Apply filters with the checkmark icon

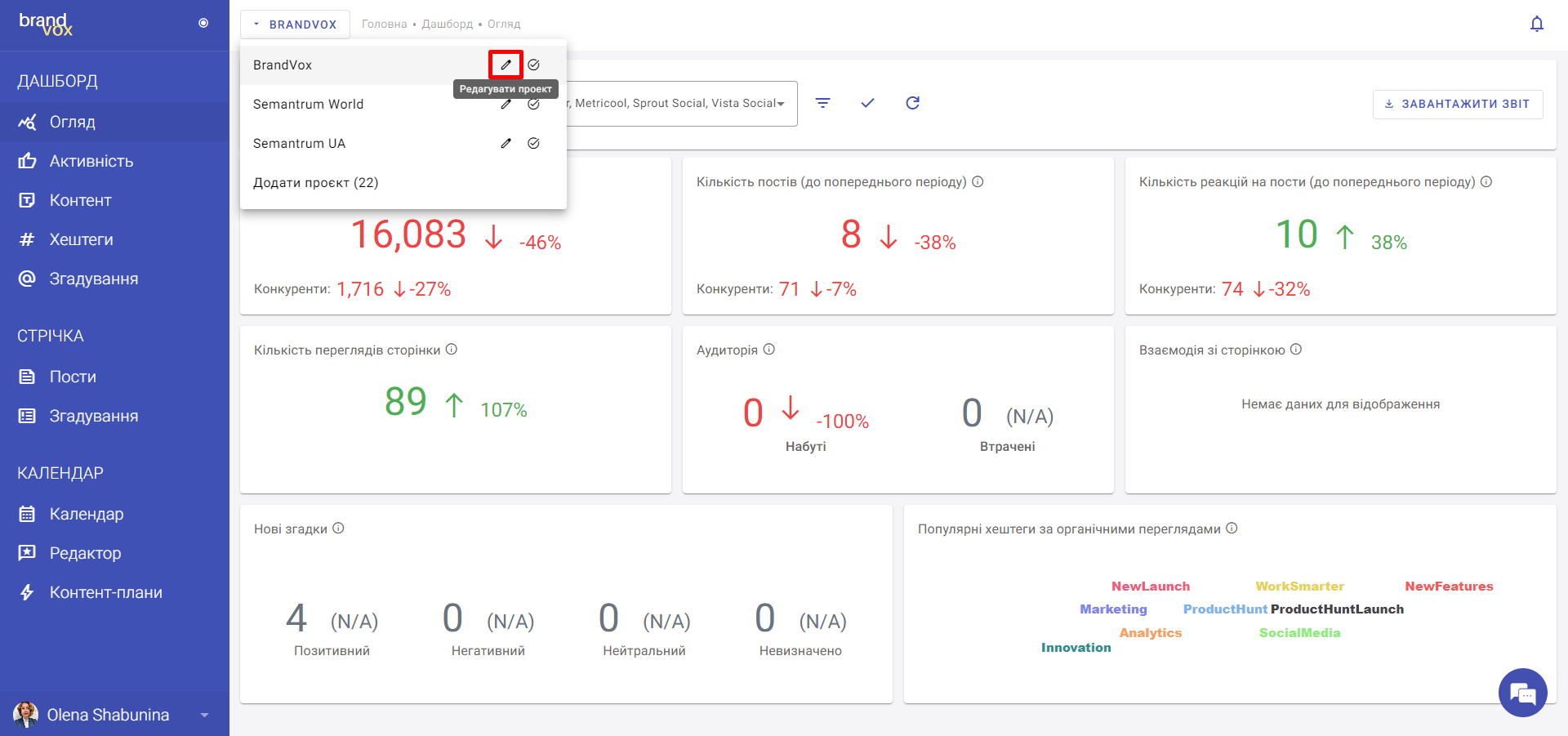click(867, 103)
